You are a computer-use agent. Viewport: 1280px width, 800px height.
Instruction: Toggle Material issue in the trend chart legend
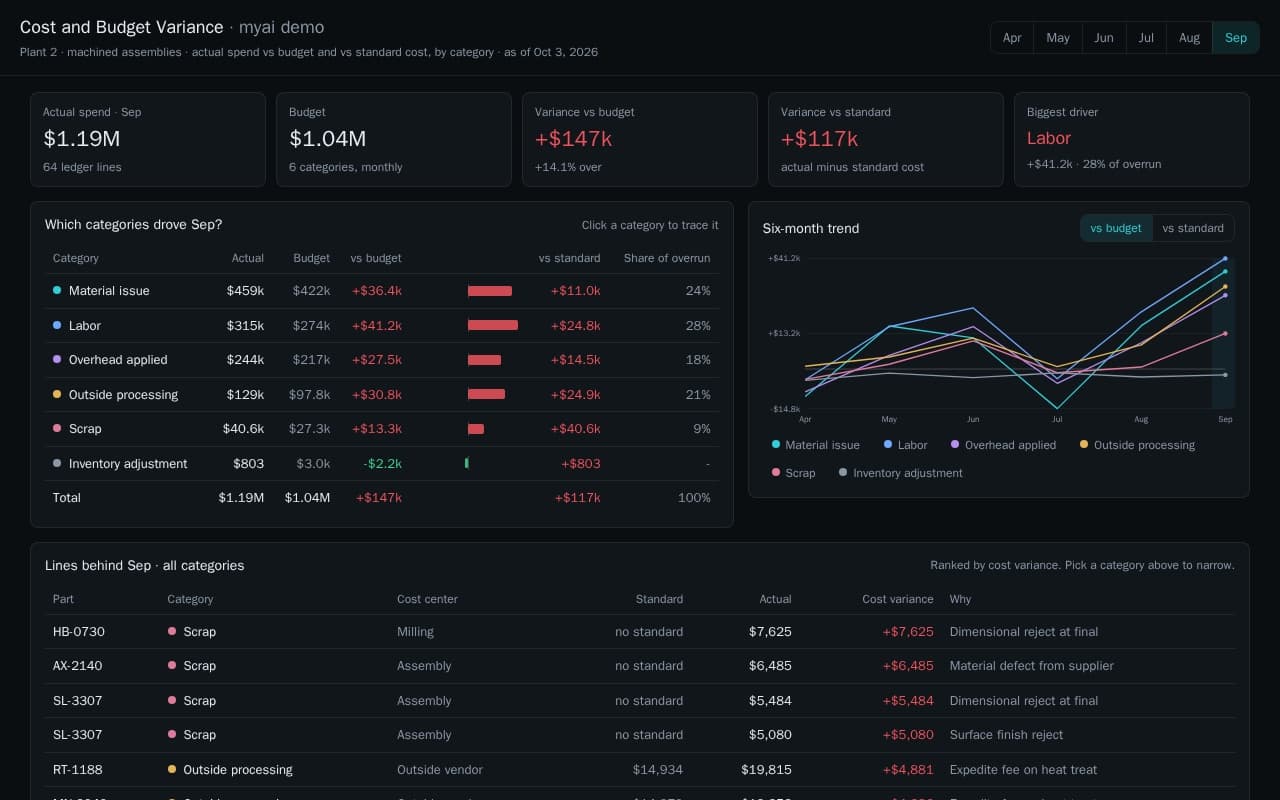pyautogui.click(x=816, y=445)
